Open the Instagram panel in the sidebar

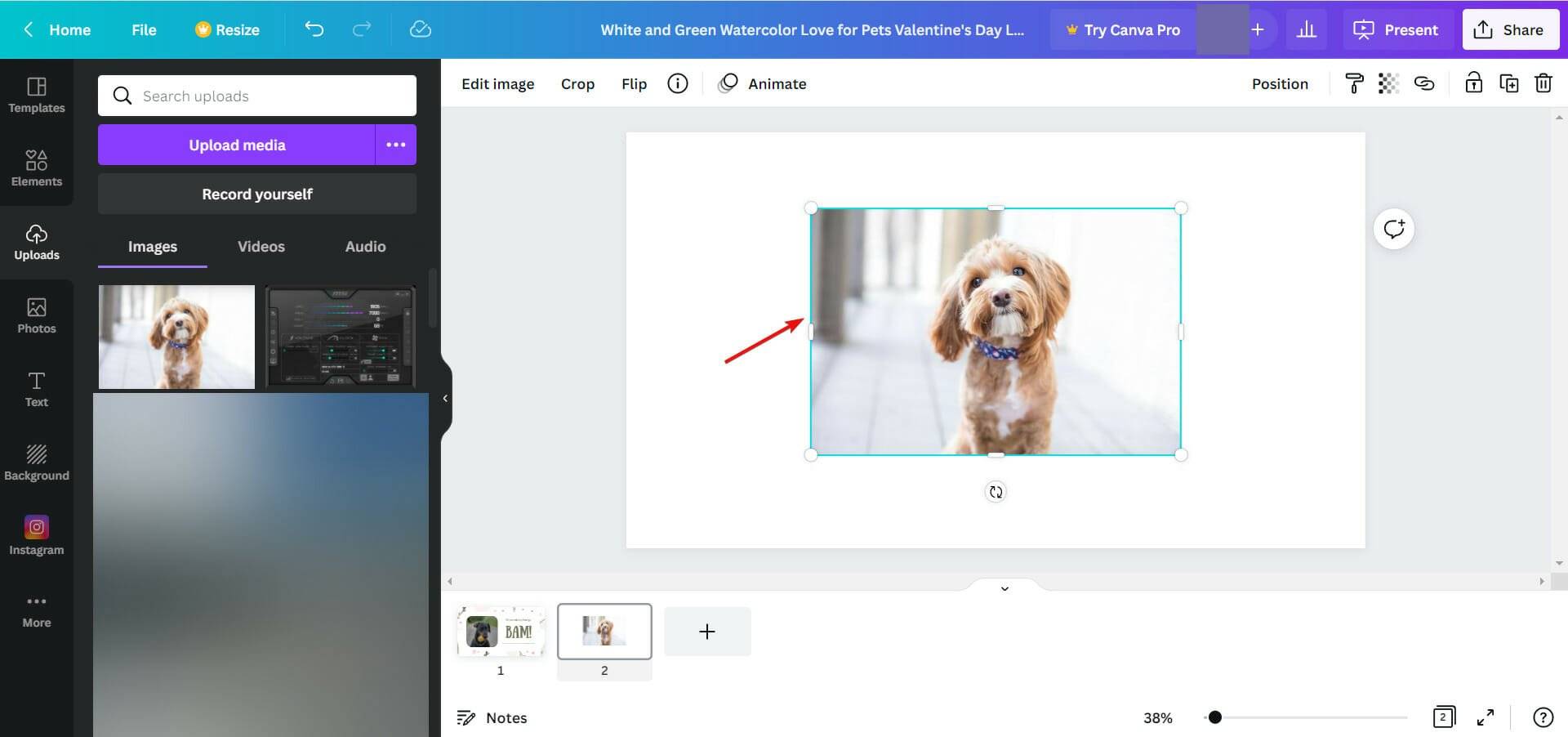[37, 536]
